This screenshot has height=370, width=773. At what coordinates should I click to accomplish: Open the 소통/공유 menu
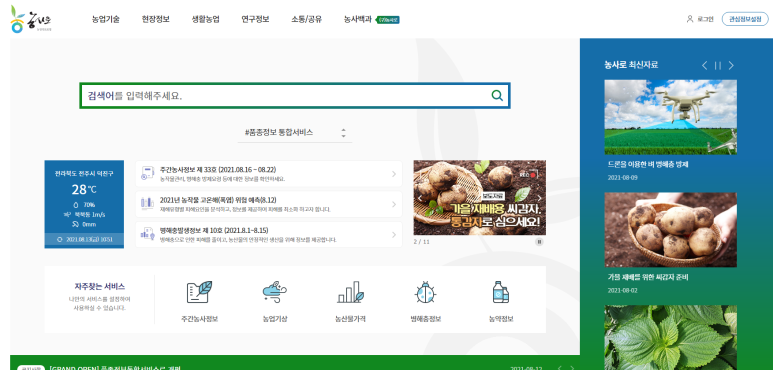(307, 20)
